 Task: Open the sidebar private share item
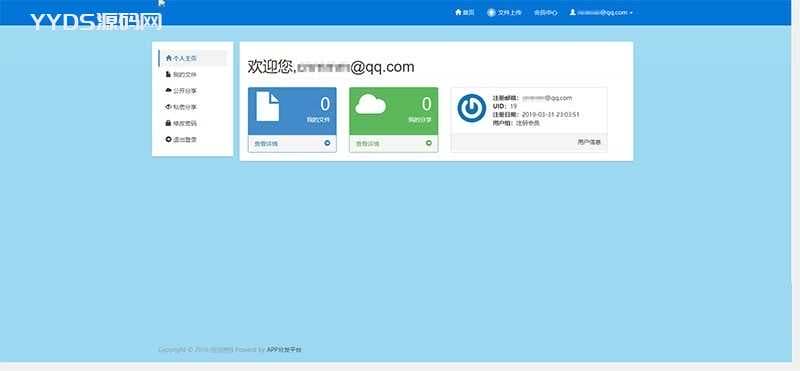[193, 107]
